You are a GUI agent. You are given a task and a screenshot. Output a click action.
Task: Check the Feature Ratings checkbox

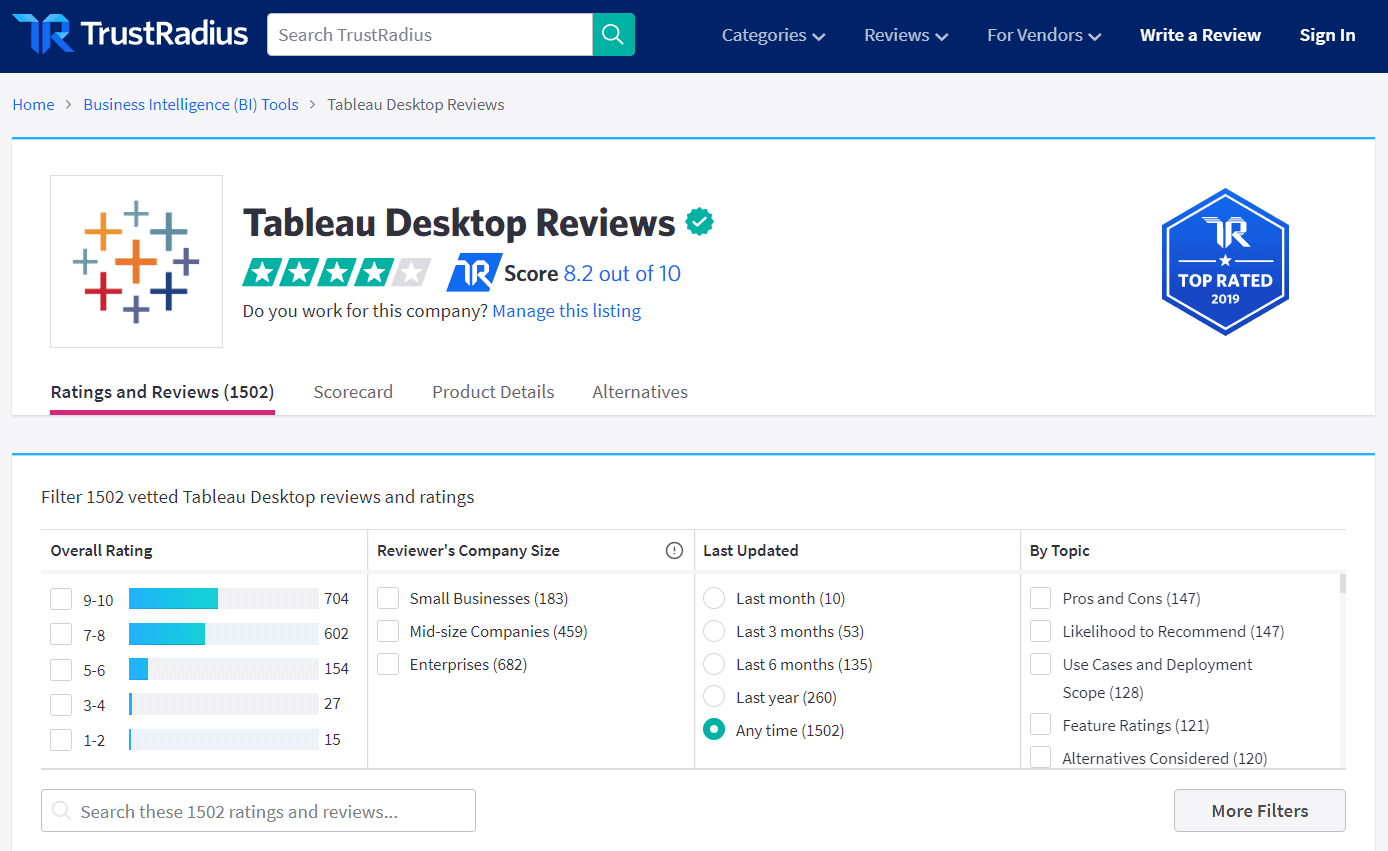(x=1041, y=725)
